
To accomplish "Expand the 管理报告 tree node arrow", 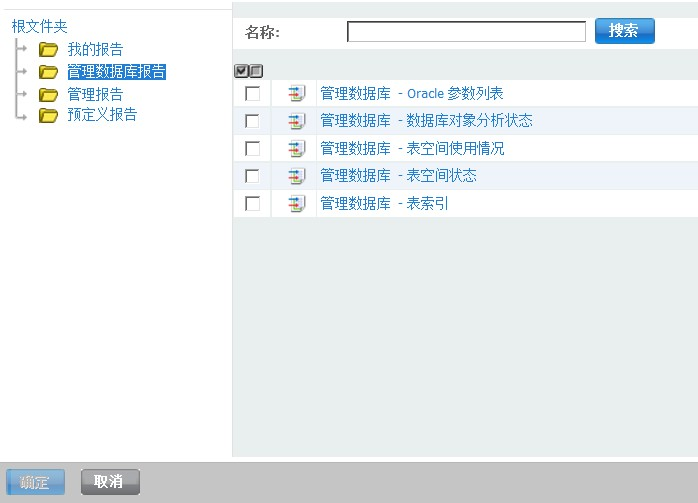I will [22, 93].
